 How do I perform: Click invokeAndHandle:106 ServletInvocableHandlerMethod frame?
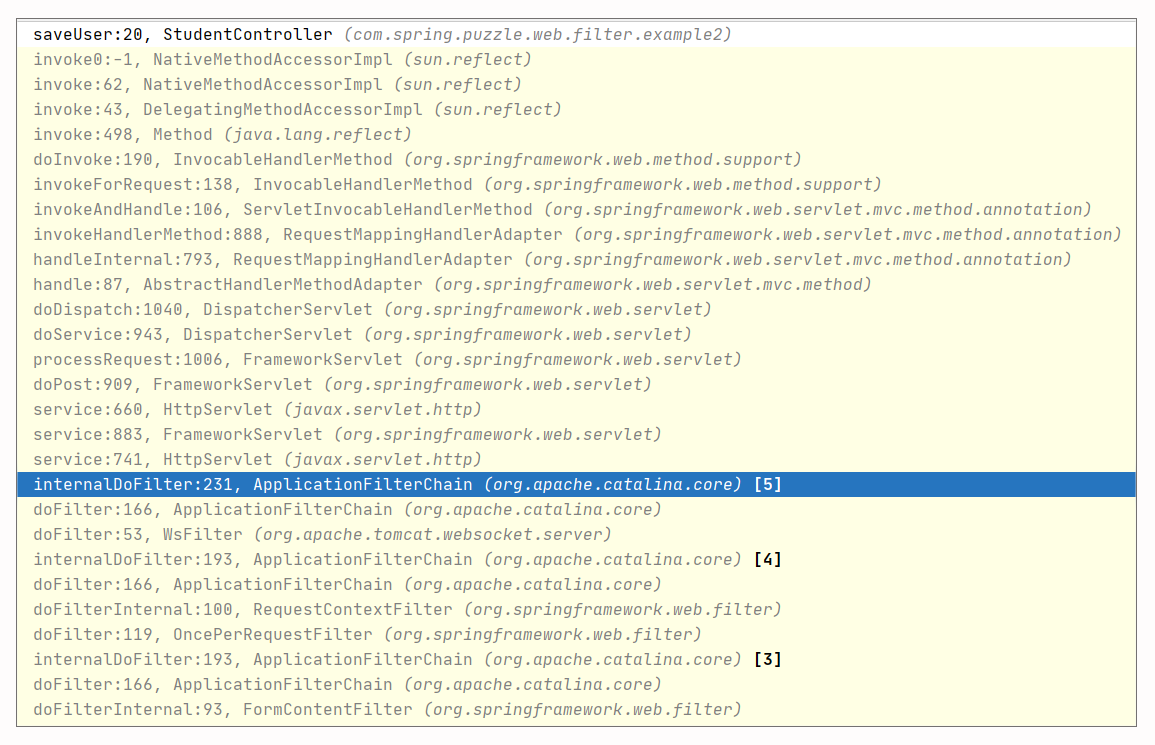tap(562, 210)
